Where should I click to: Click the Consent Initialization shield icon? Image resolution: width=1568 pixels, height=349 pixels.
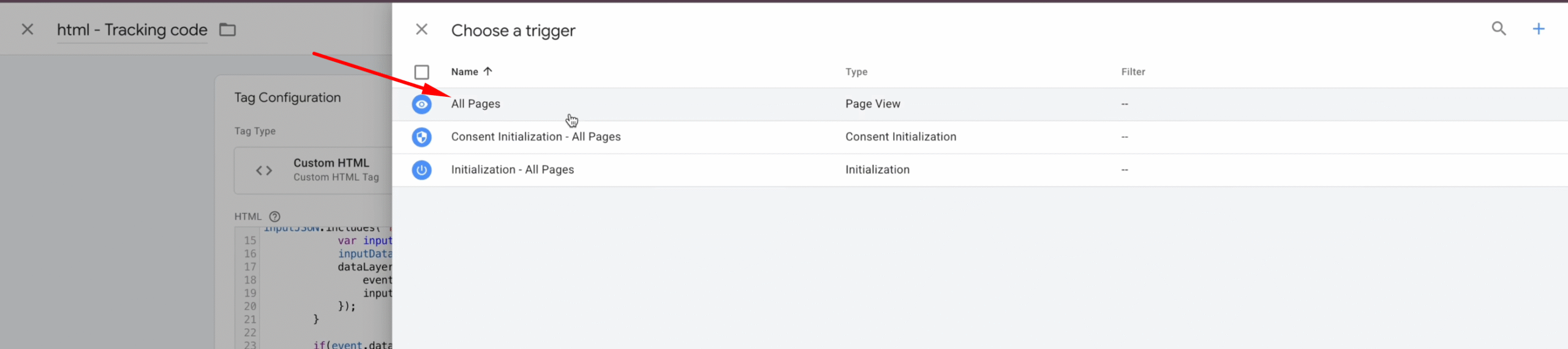(421, 137)
